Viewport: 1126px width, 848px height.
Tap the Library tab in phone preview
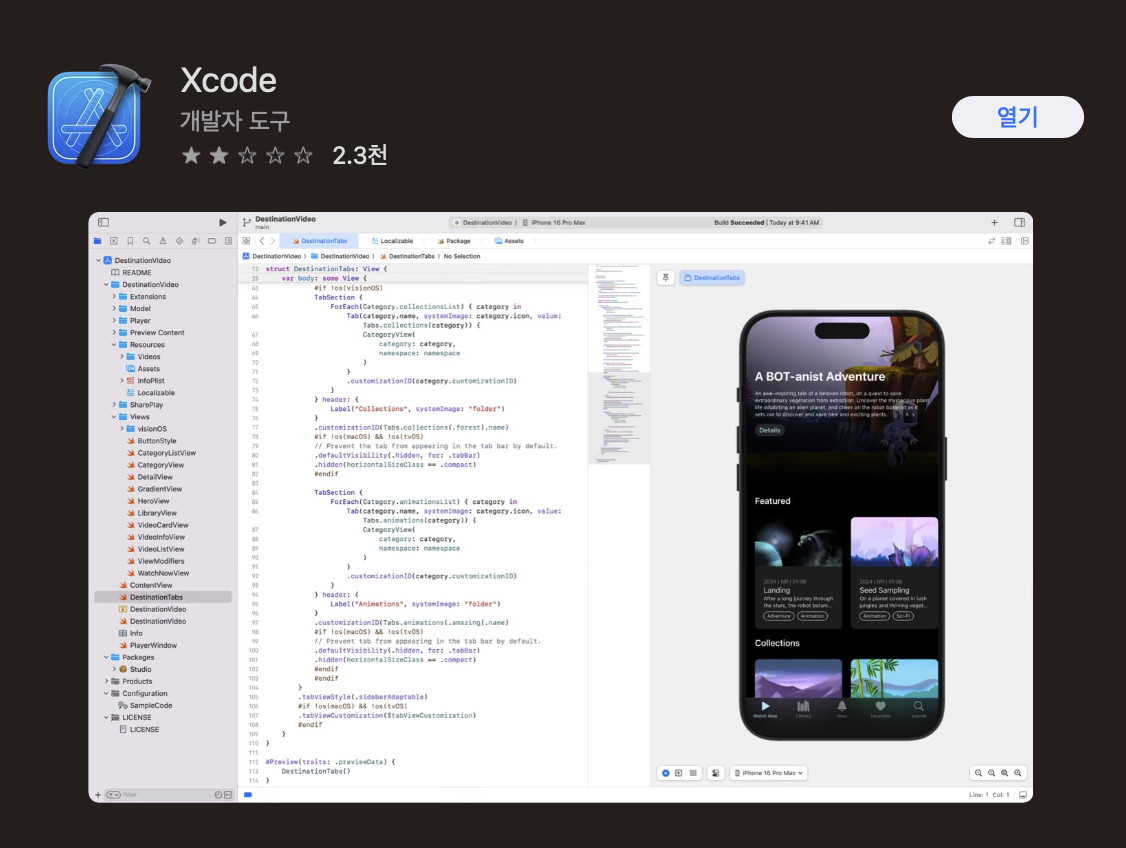pyautogui.click(x=804, y=709)
